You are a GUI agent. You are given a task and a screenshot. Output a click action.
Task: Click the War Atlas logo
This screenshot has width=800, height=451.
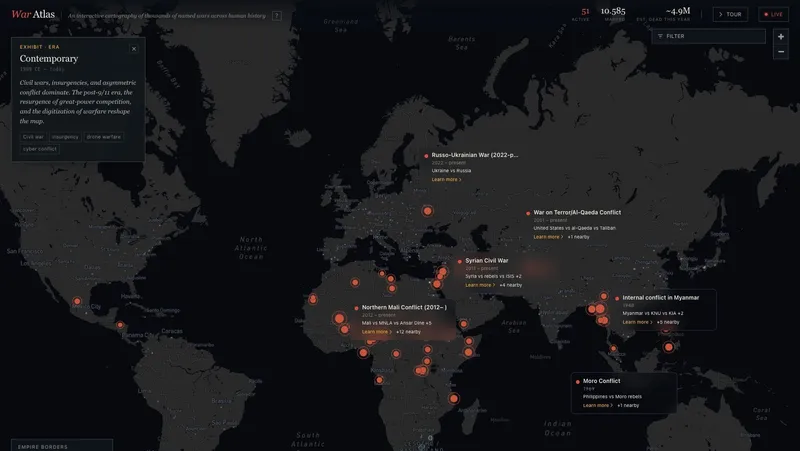(33, 14)
